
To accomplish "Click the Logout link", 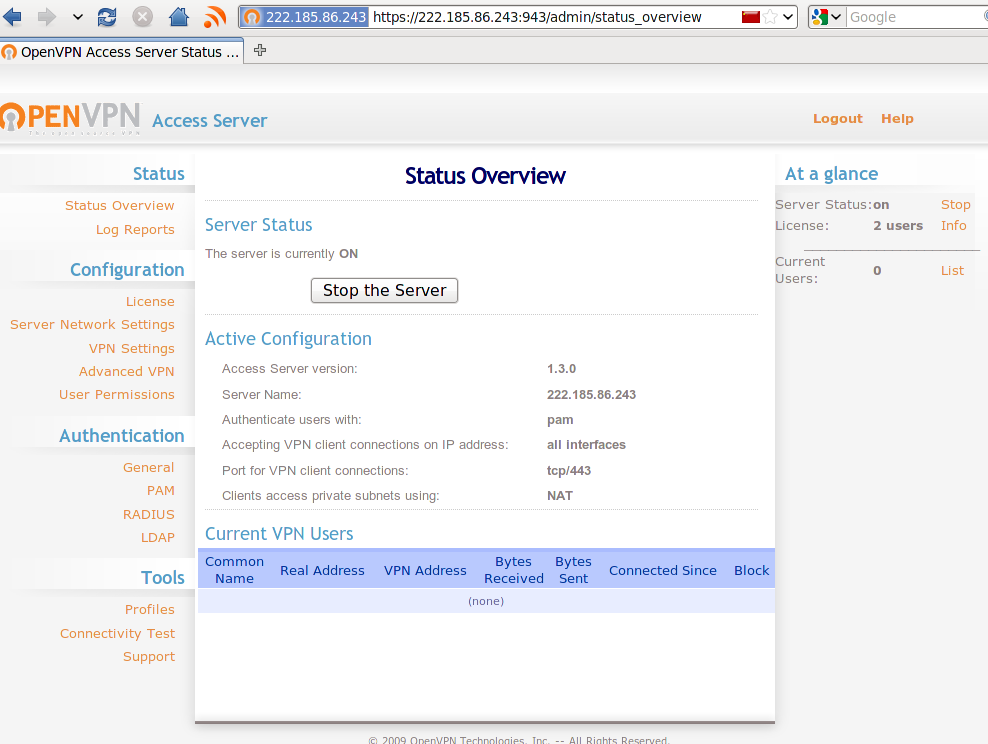I will tap(837, 118).
